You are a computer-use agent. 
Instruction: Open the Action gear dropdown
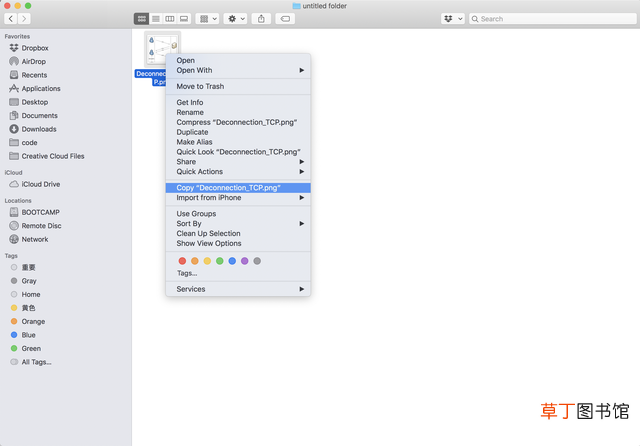click(237, 19)
